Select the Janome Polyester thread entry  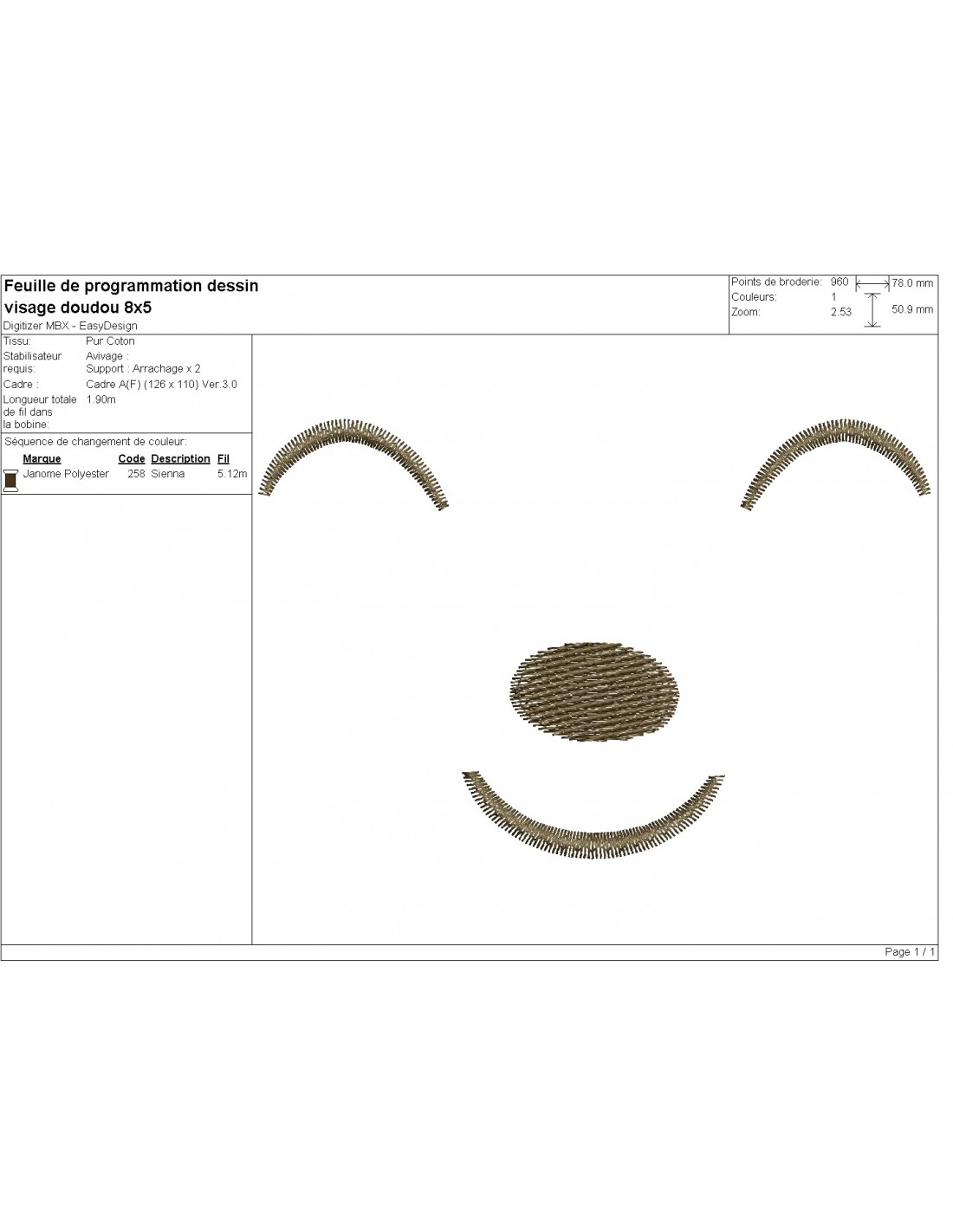66,474
